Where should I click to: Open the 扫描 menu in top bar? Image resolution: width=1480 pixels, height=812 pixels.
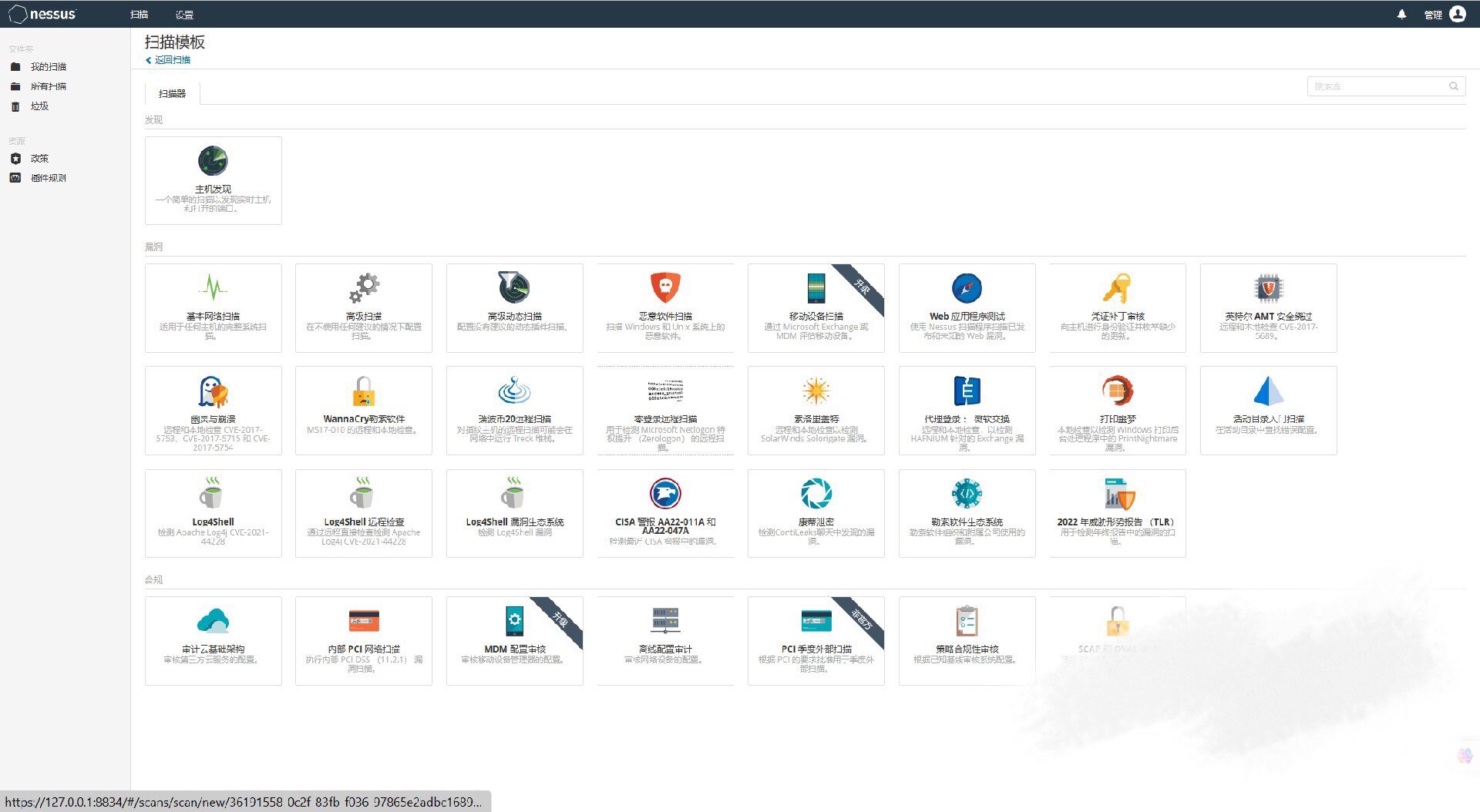(x=140, y=15)
